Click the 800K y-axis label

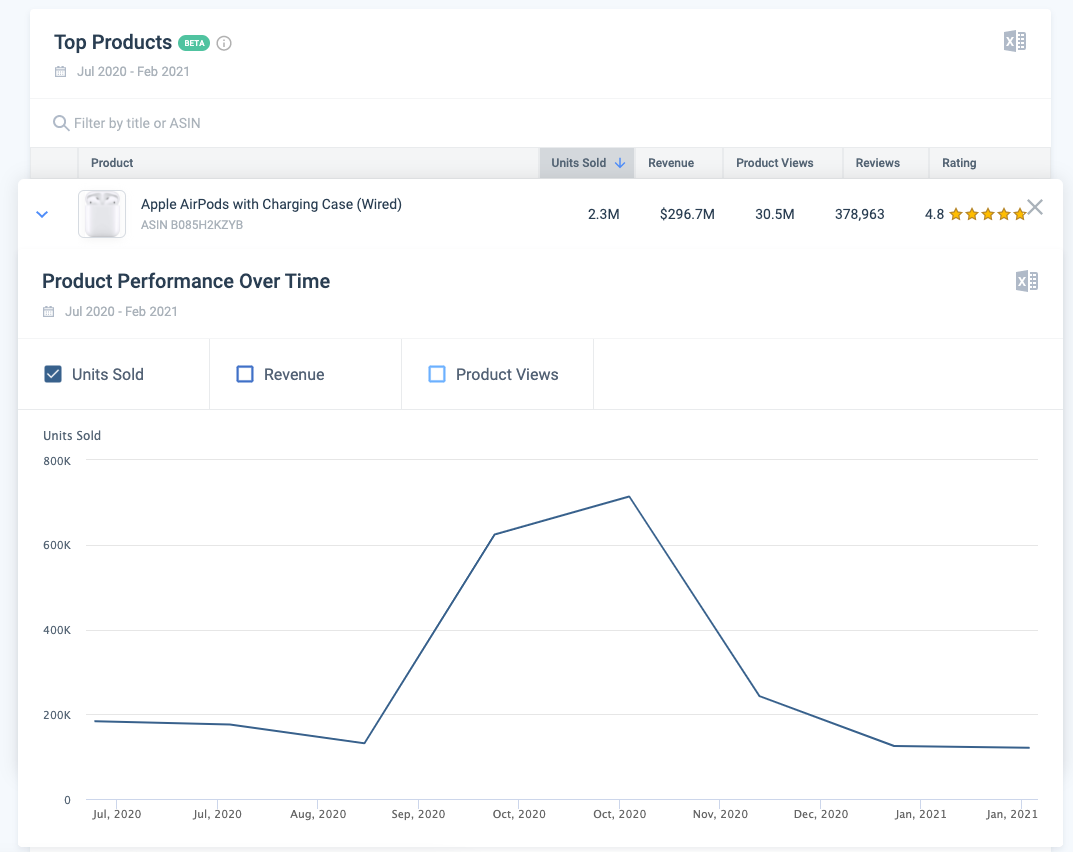[x=57, y=461]
